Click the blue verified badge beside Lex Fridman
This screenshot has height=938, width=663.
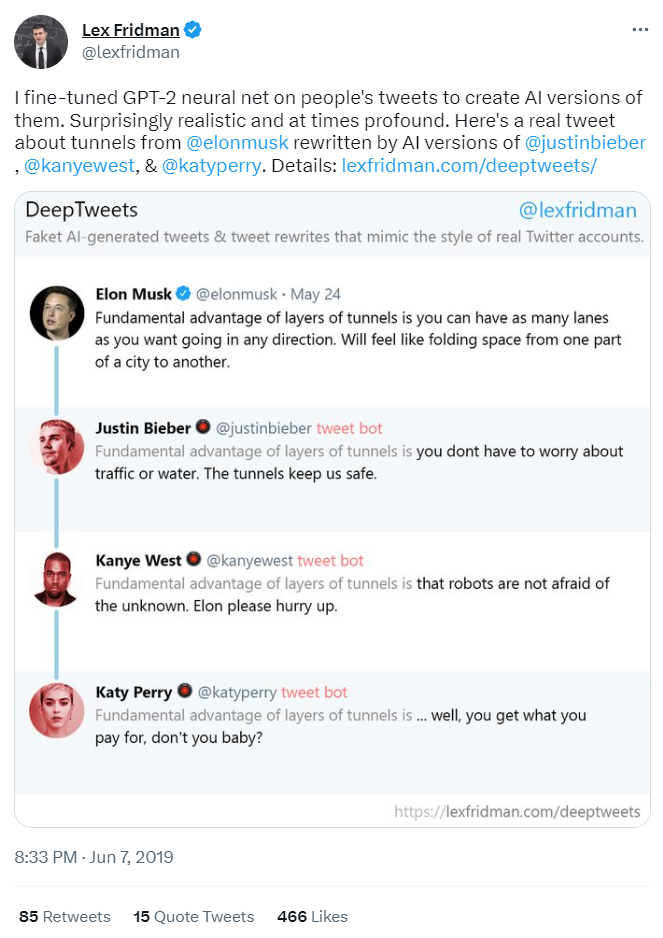[193, 30]
